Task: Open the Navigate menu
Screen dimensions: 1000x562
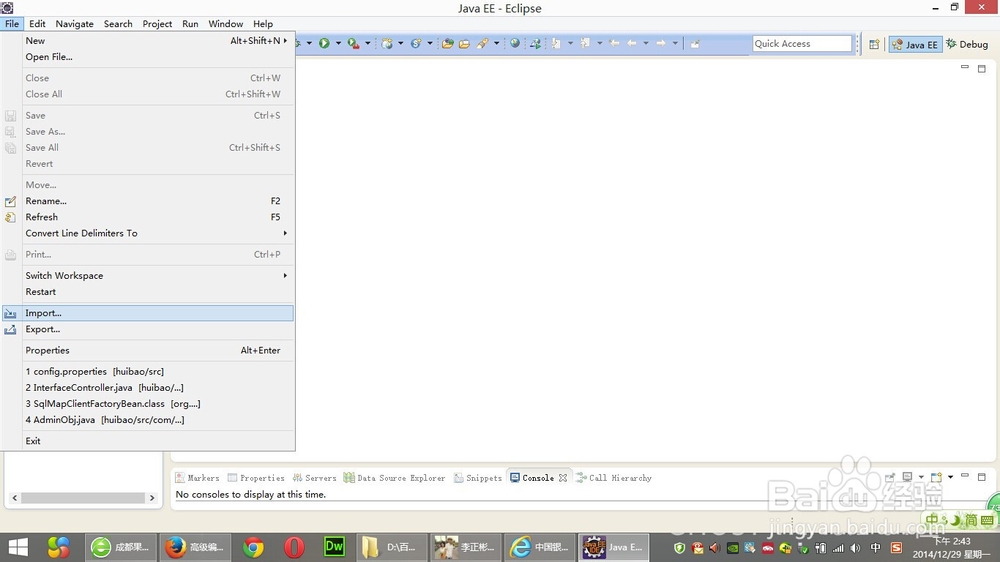Action: point(74,24)
